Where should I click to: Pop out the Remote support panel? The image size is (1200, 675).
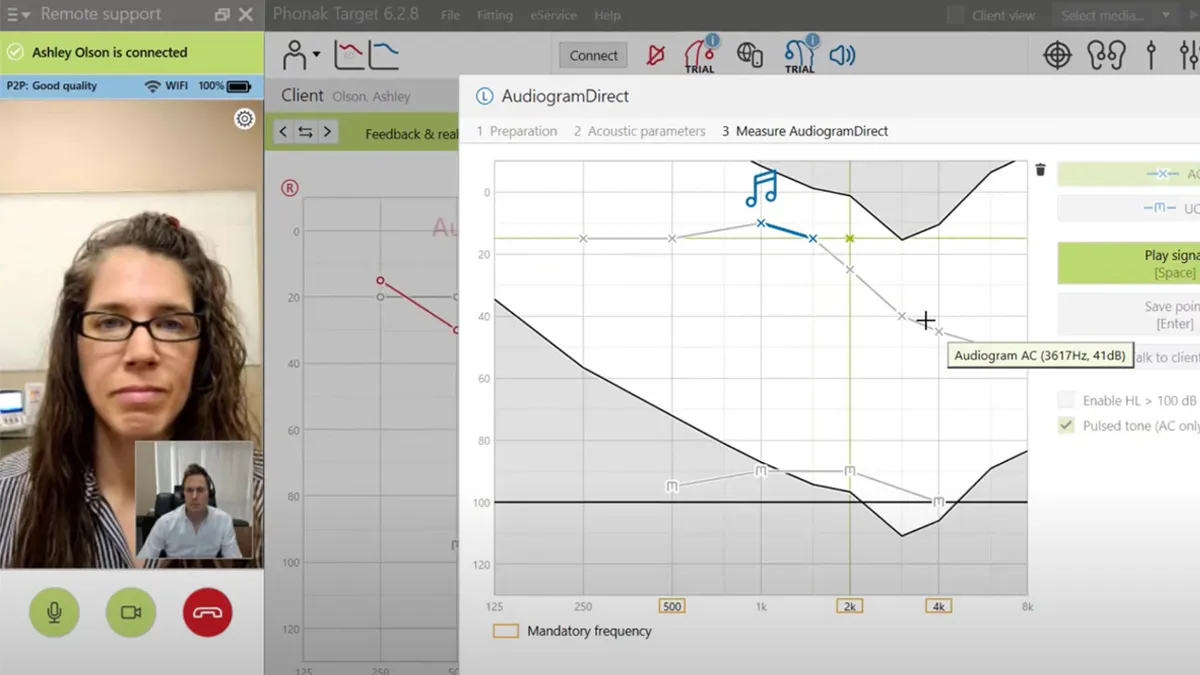click(x=222, y=15)
